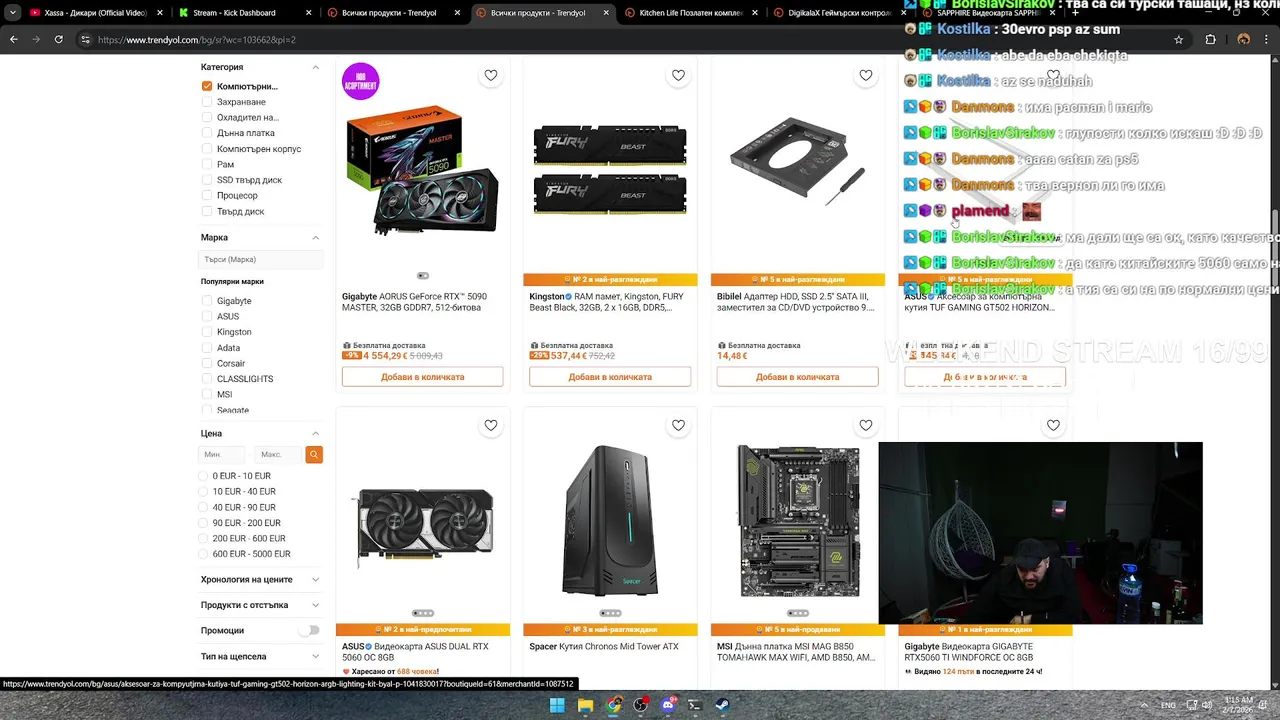The width and height of the screenshot is (1280, 720).
Task: Click the orange price search icon
Action: click(x=314, y=454)
